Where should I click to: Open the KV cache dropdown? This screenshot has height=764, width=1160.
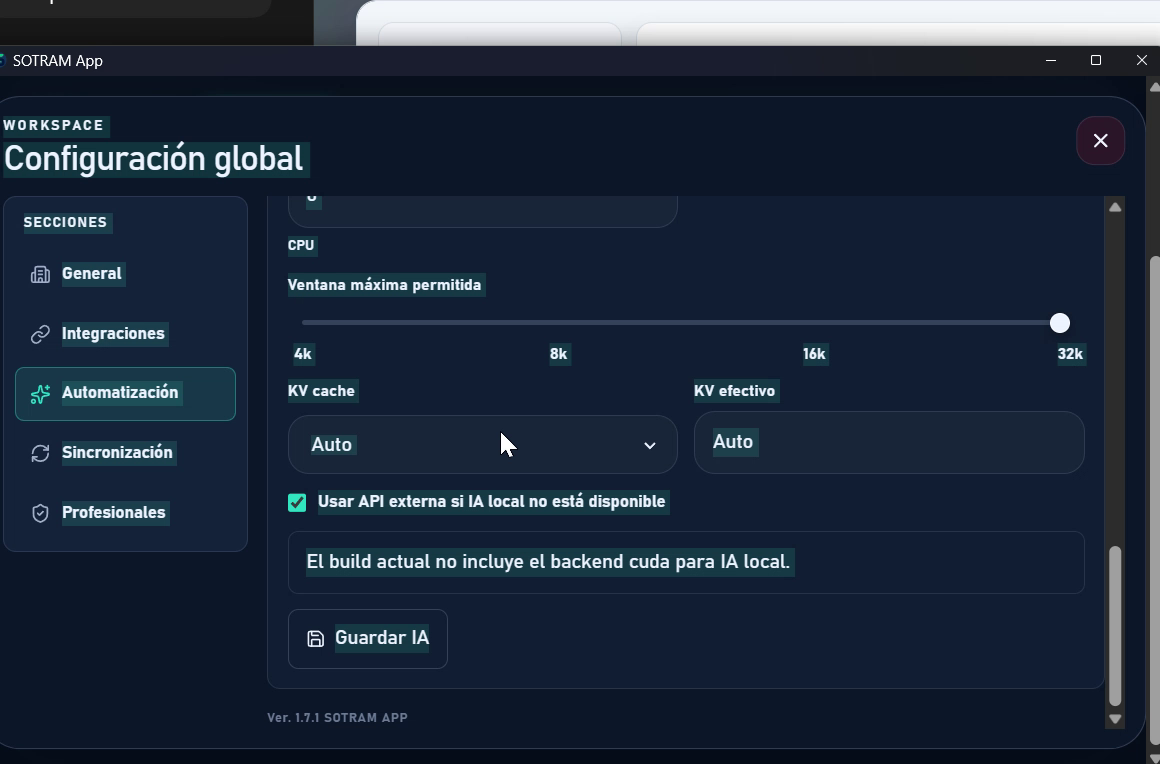pos(482,444)
